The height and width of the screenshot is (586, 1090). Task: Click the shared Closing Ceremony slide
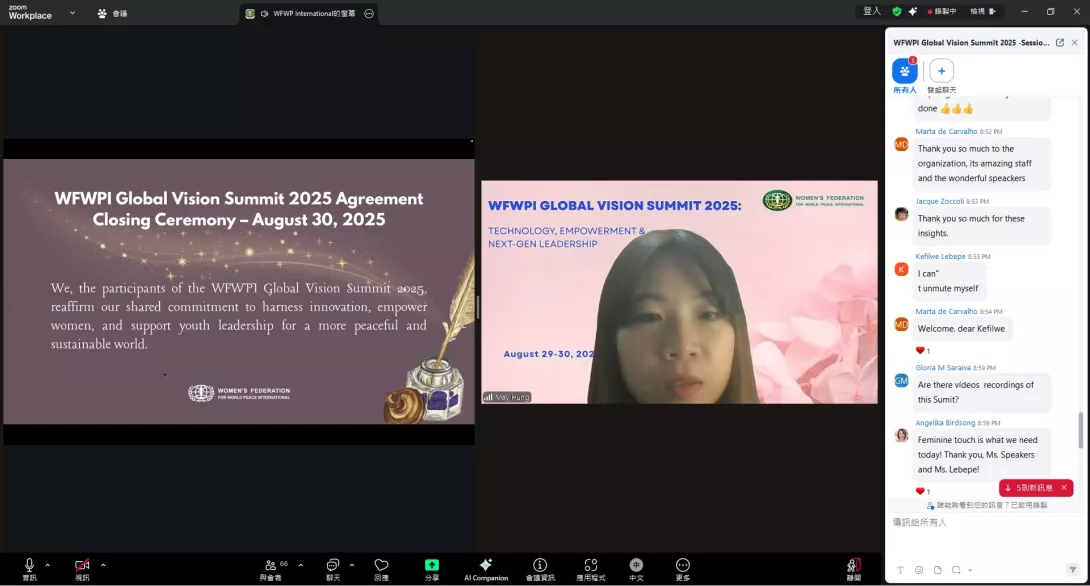tap(239, 291)
